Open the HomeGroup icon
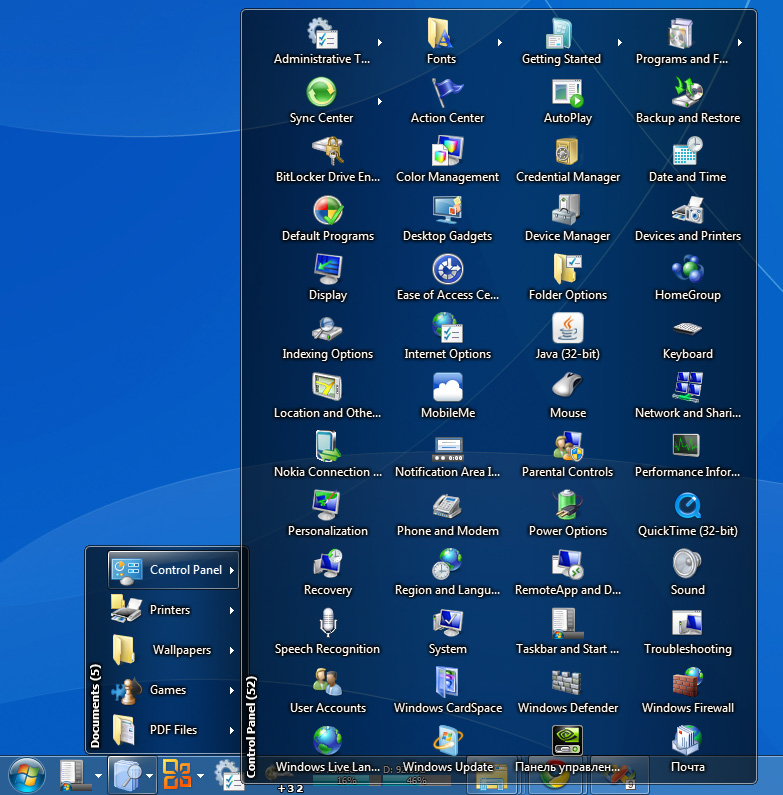The width and height of the screenshot is (783, 795). coord(687,279)
